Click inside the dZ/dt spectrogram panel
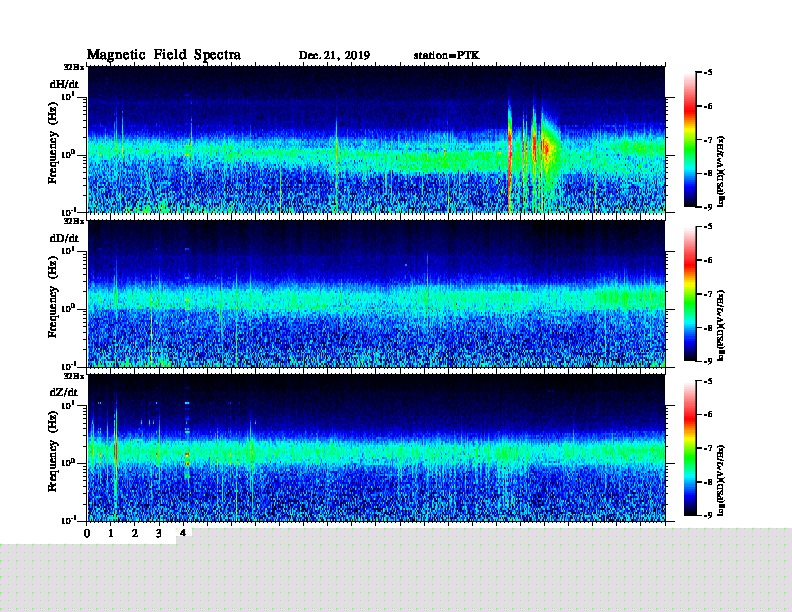 [376, 448]
